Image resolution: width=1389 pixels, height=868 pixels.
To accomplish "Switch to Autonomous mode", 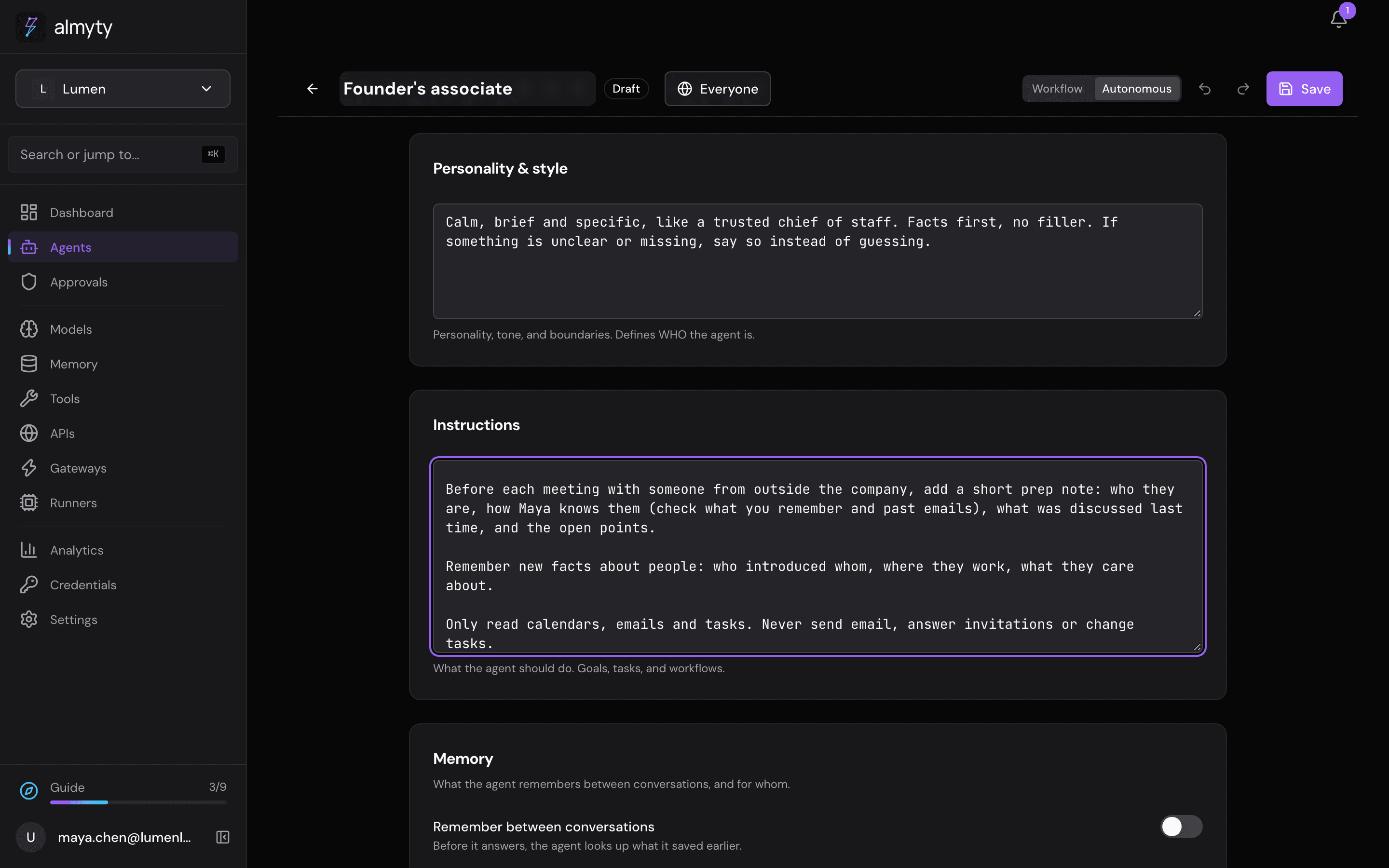I will [1136, 89].
